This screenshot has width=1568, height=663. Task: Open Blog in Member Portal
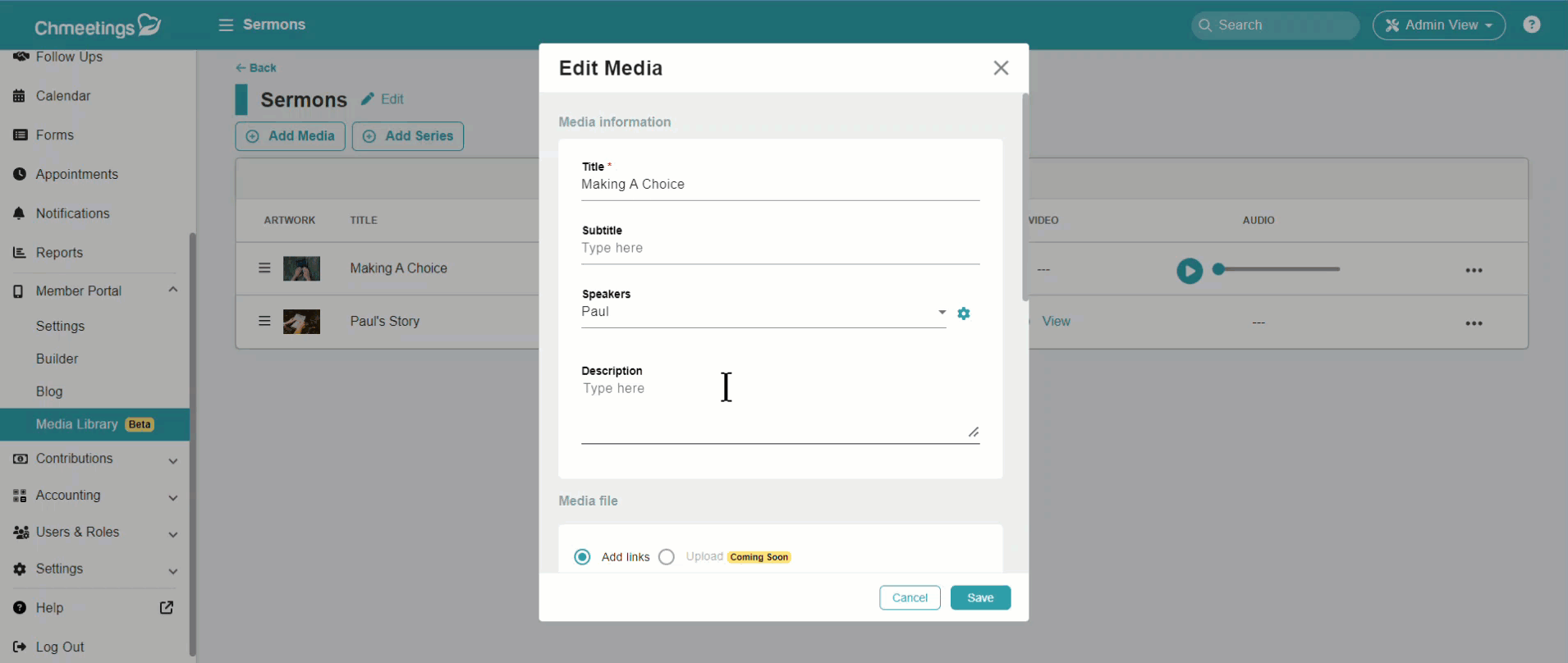(49, 391)
